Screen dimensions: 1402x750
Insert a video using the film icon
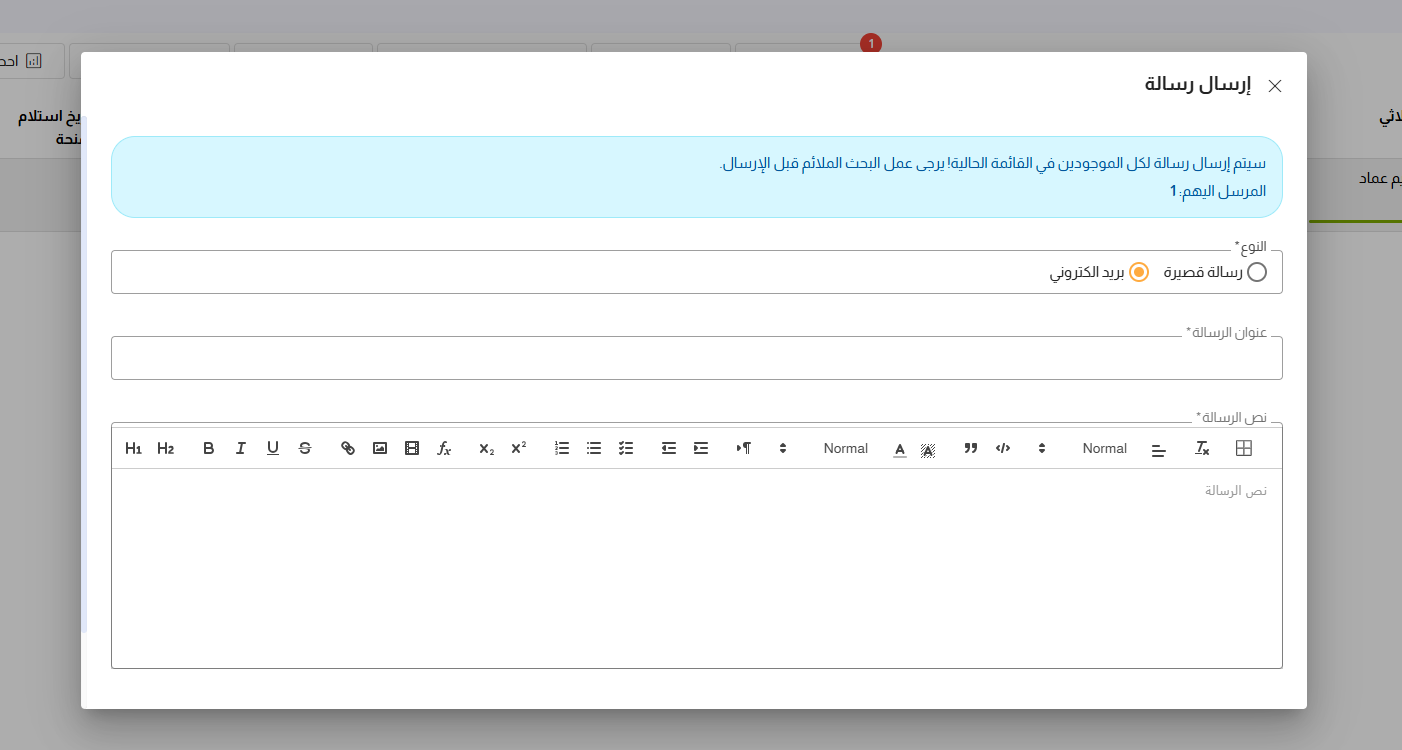412,449
